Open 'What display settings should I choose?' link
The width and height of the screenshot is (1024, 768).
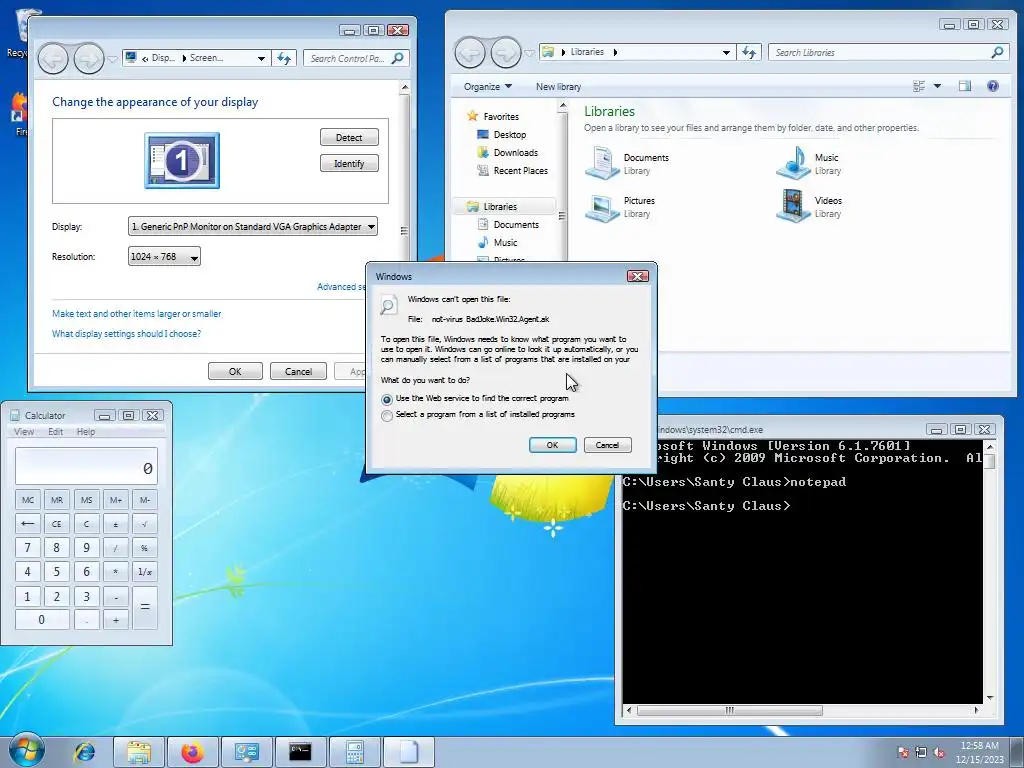pos(126,334)
